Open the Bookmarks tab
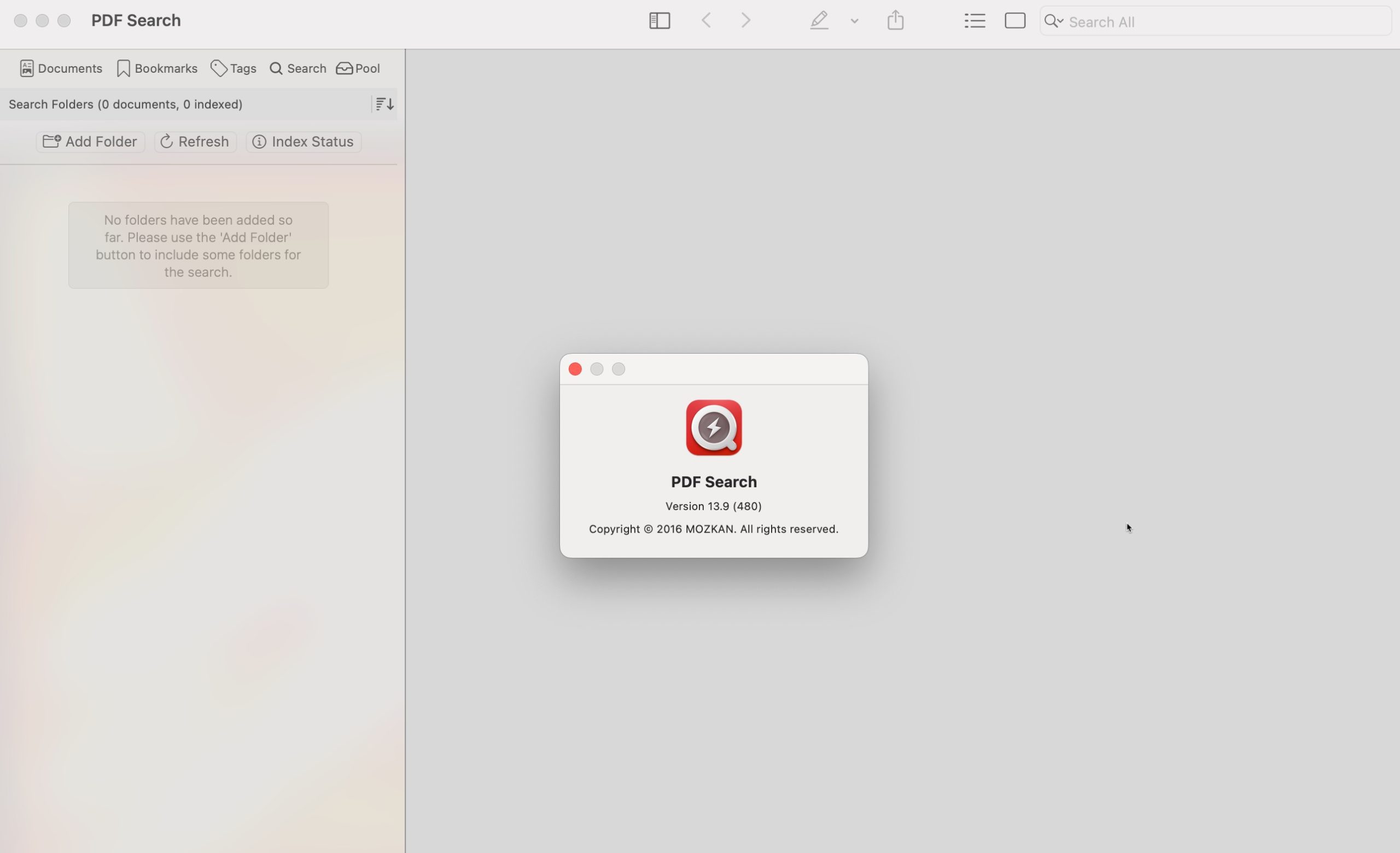This screenshot has width=1400, height=853. pyautogui.click(x=157, y=69)
